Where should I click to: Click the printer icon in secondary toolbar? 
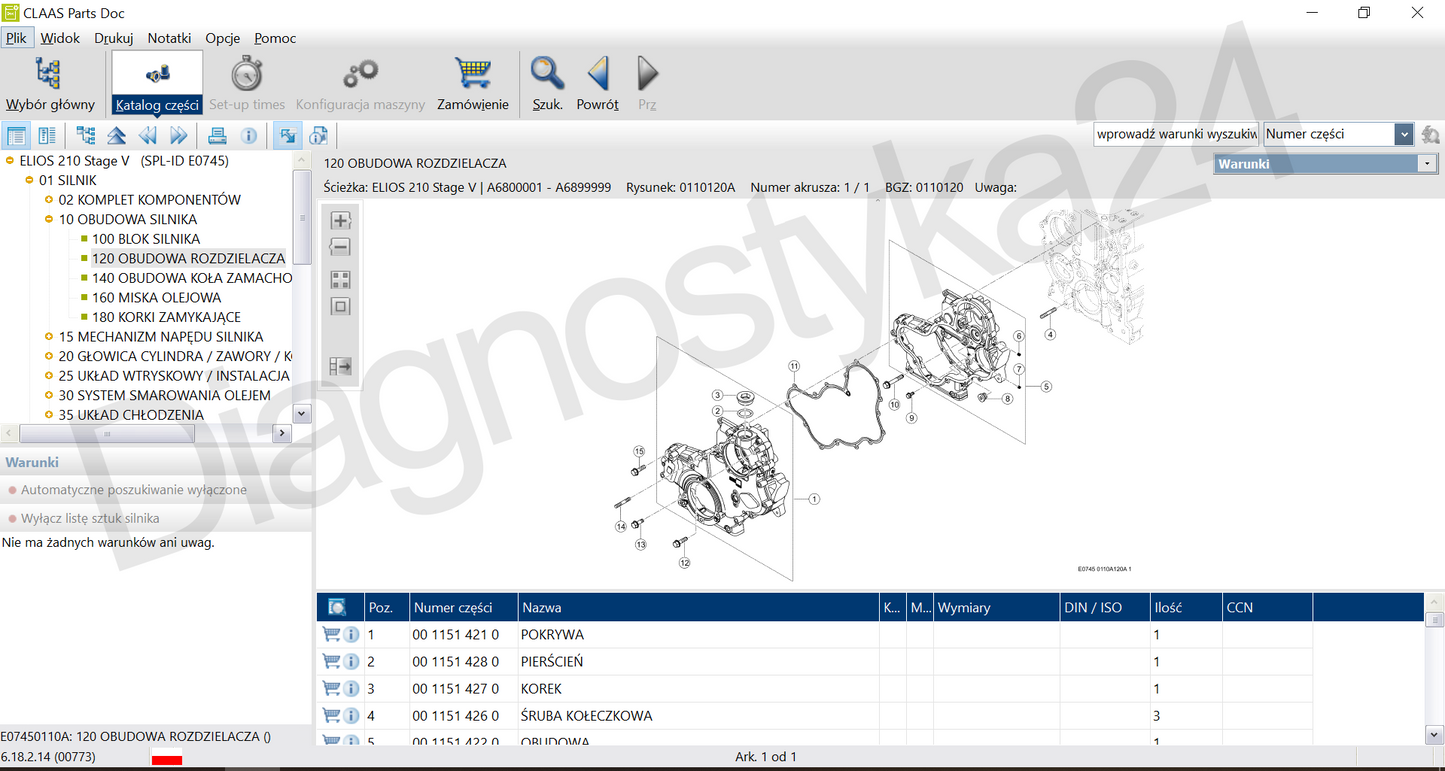click(x=217, y=136)
